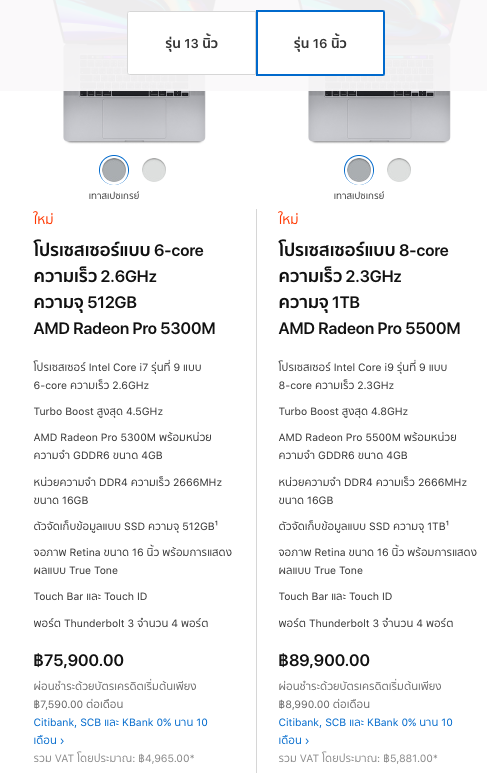Click footnote 1 next to SSD 1TB

click(x=447, y=524)
